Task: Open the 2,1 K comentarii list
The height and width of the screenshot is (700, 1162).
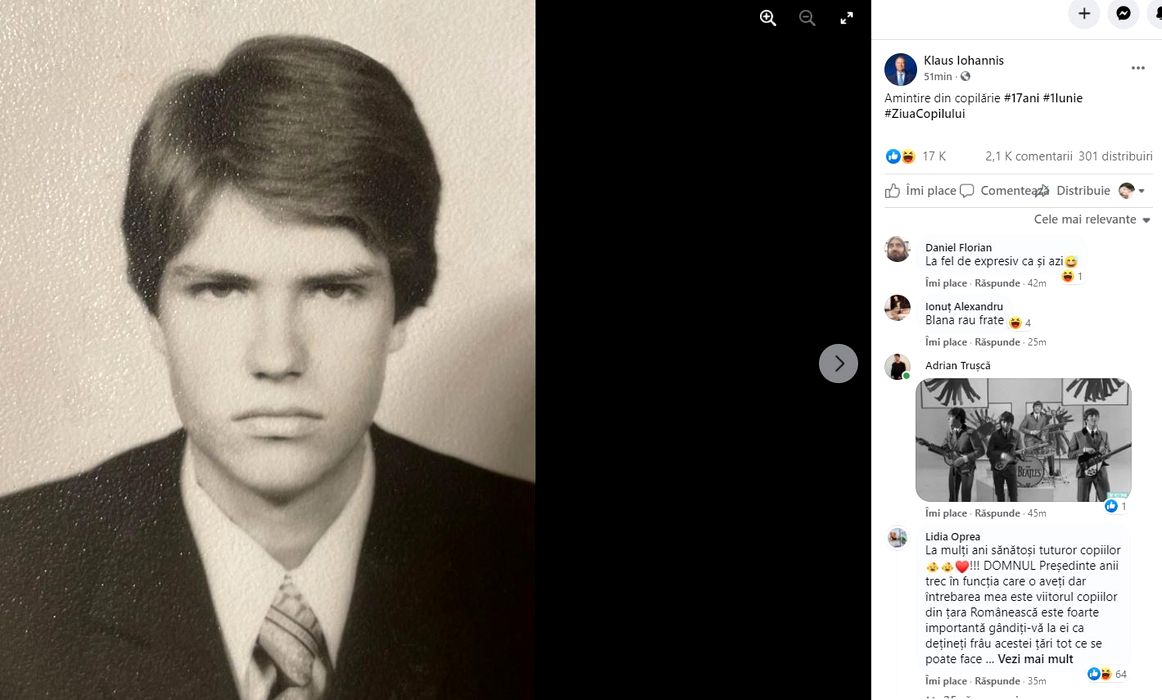Action: pyautogui.click(x=1028, y=157)
